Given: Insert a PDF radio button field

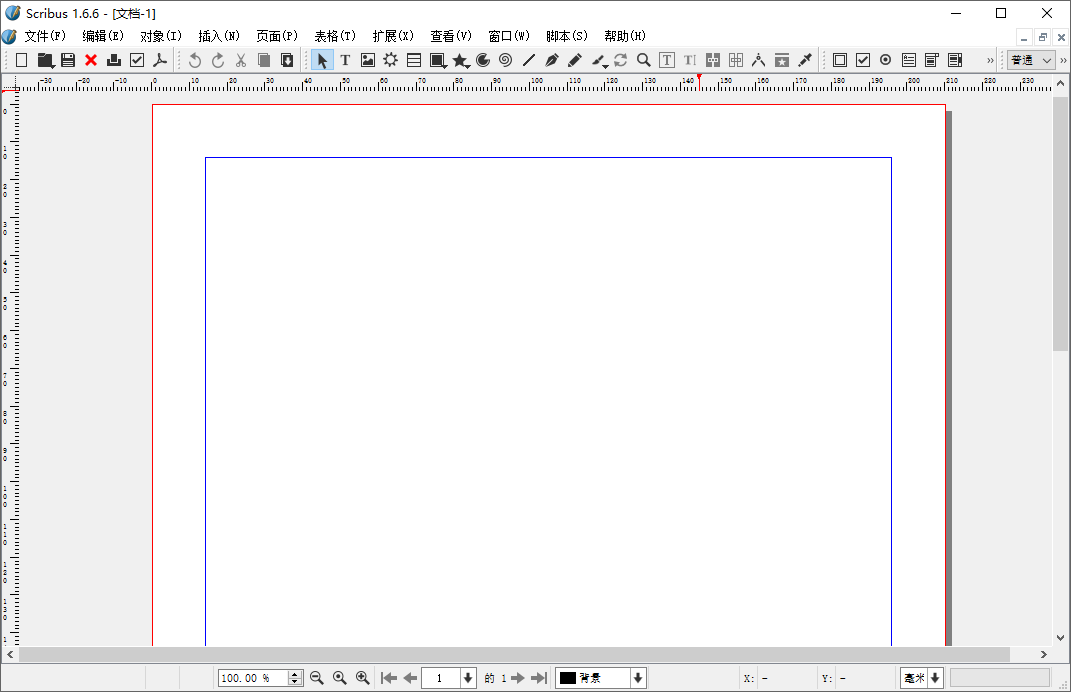Looking at the screenshot, I should [885, 59].
